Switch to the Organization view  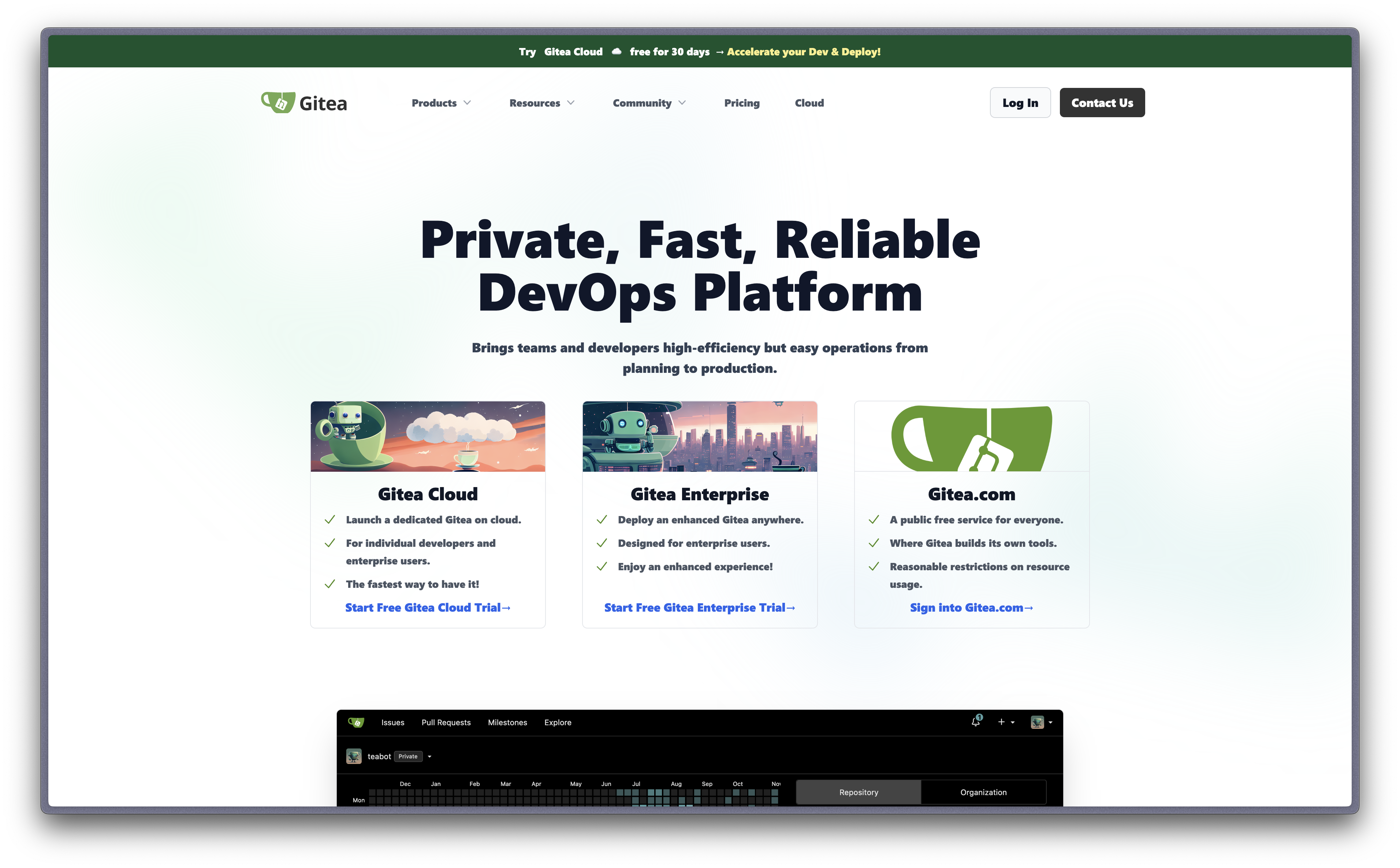983,792
